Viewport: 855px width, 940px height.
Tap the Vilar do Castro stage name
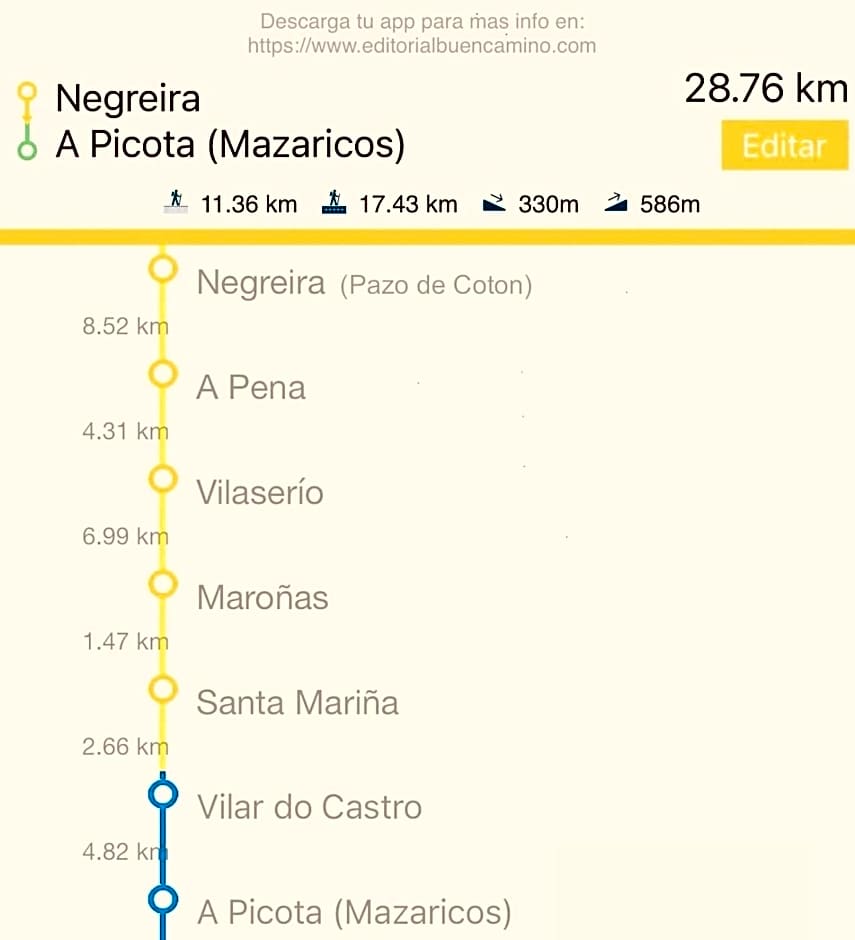(309, 807)
